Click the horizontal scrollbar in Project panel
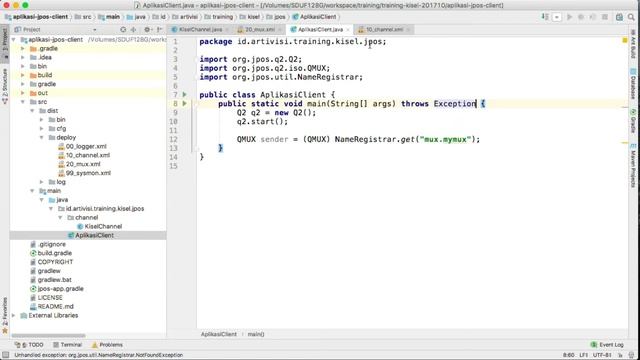This screenshot has height=360, width=640. [x=49, y=336]
